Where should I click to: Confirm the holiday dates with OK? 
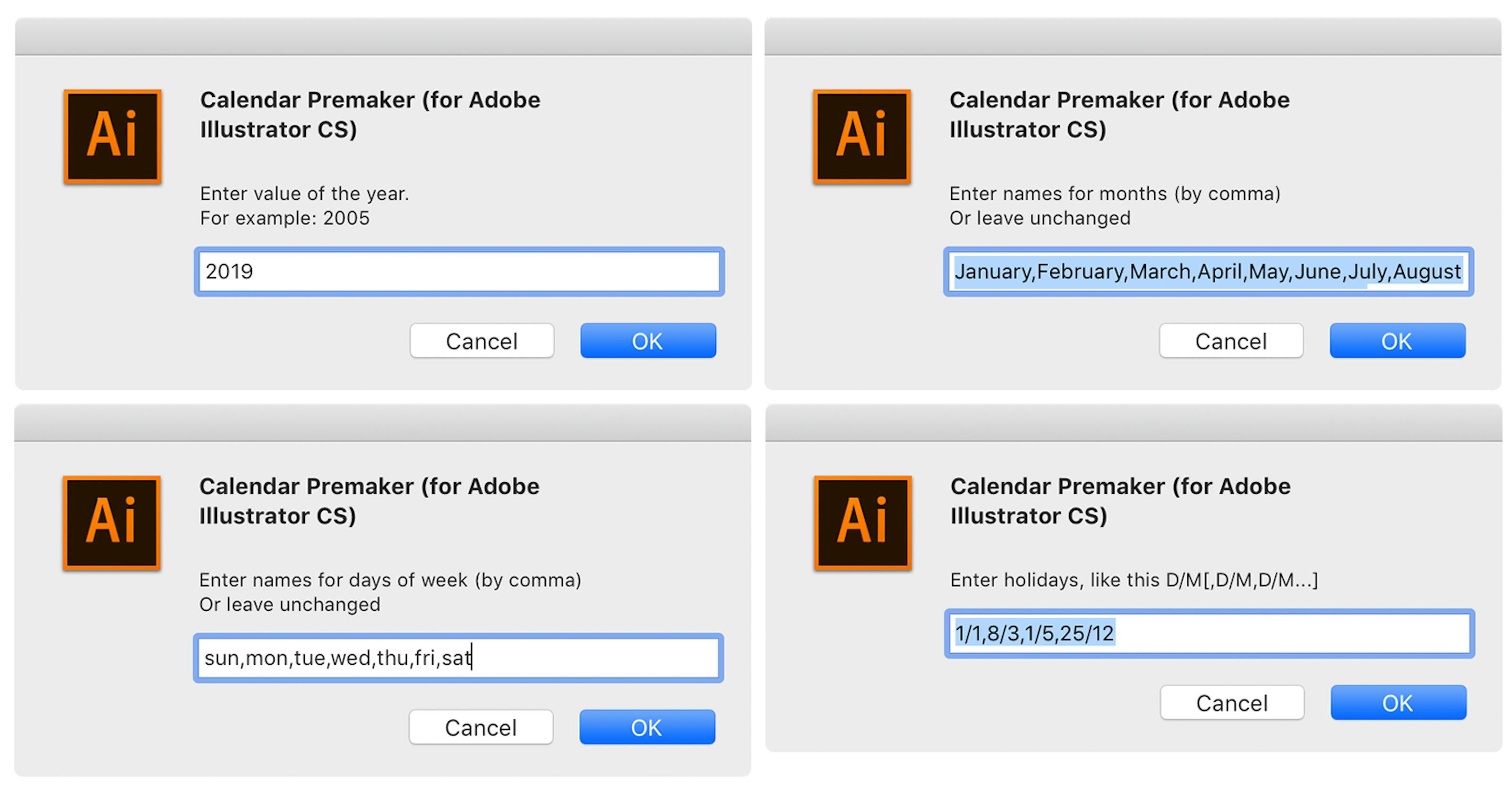(x=1399, y=702)
